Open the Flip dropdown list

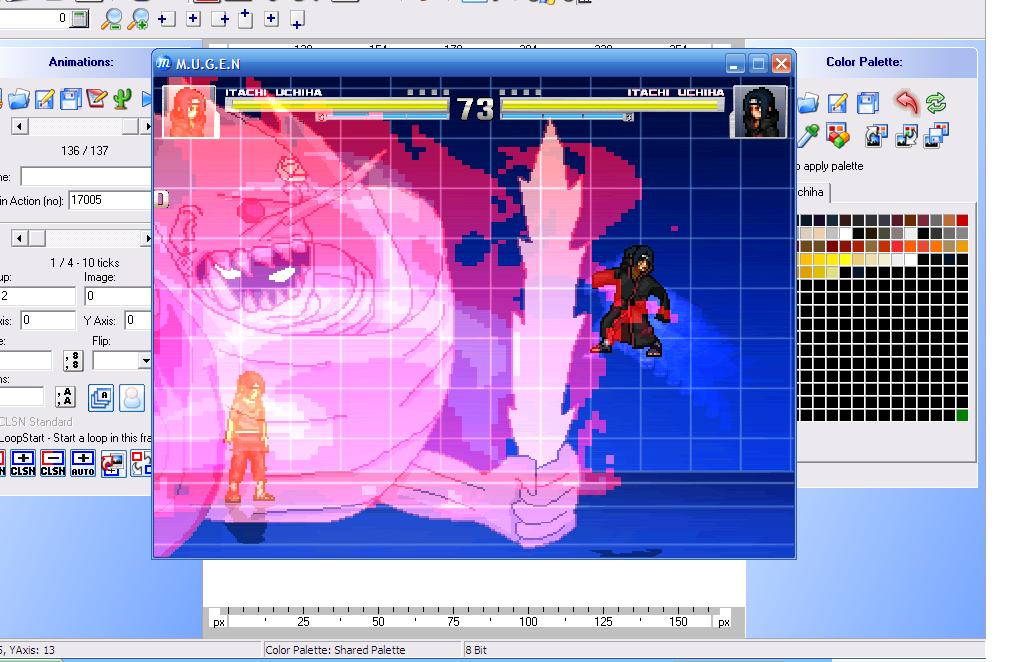pos(145,360)
